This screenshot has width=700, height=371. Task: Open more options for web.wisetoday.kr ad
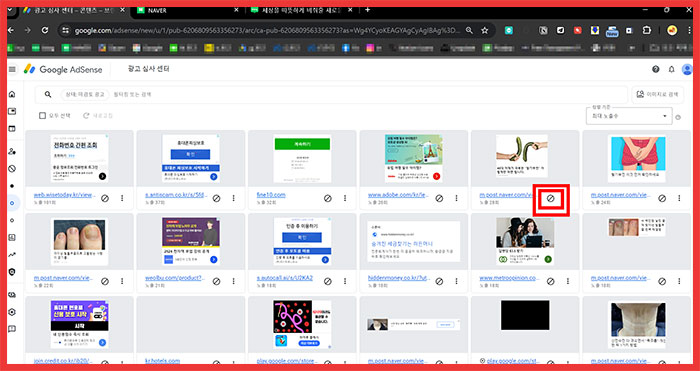coord(122,198)
